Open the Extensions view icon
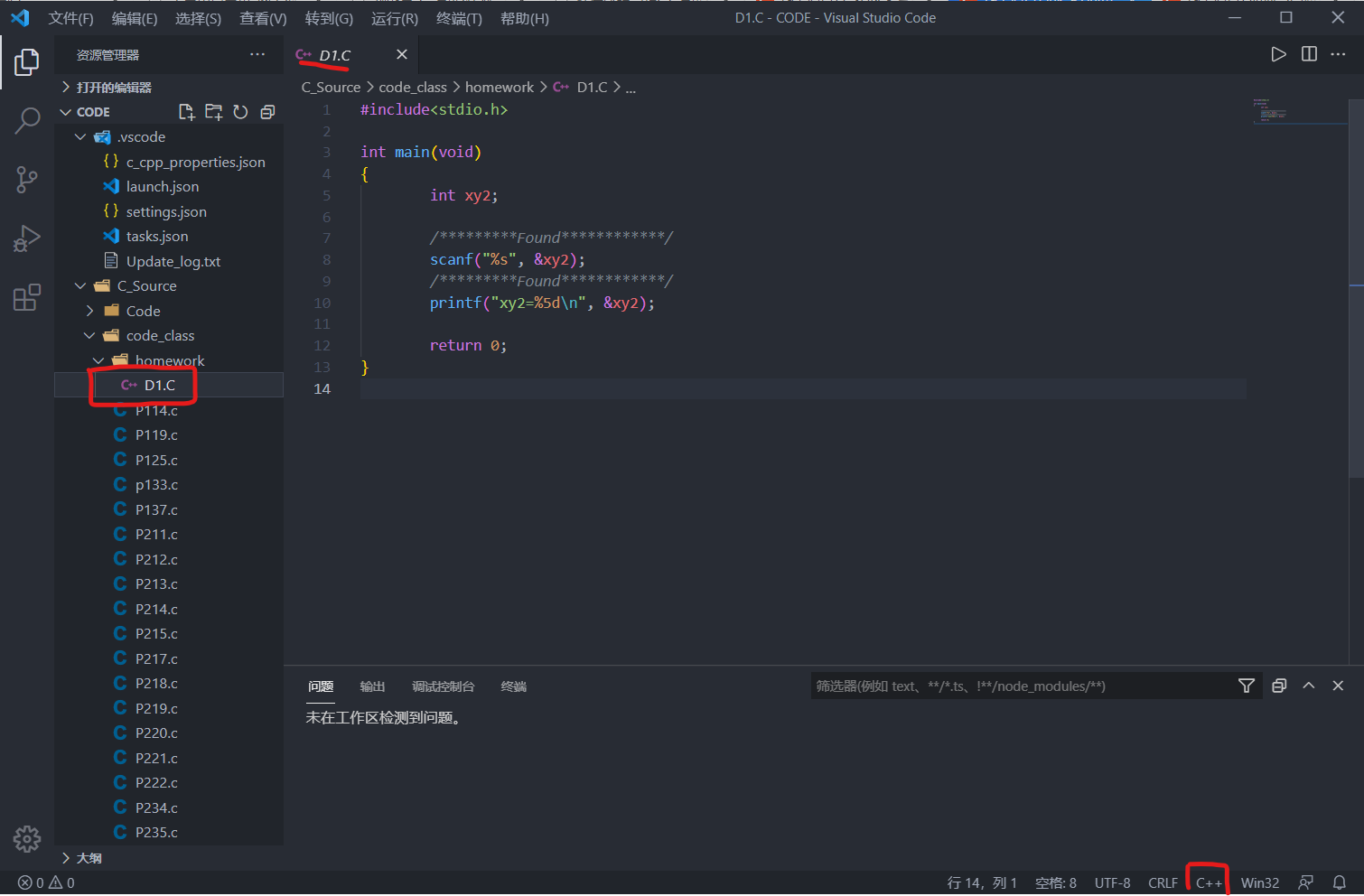The height and width of the screenshot is (896, 1364). coord(27,297)
